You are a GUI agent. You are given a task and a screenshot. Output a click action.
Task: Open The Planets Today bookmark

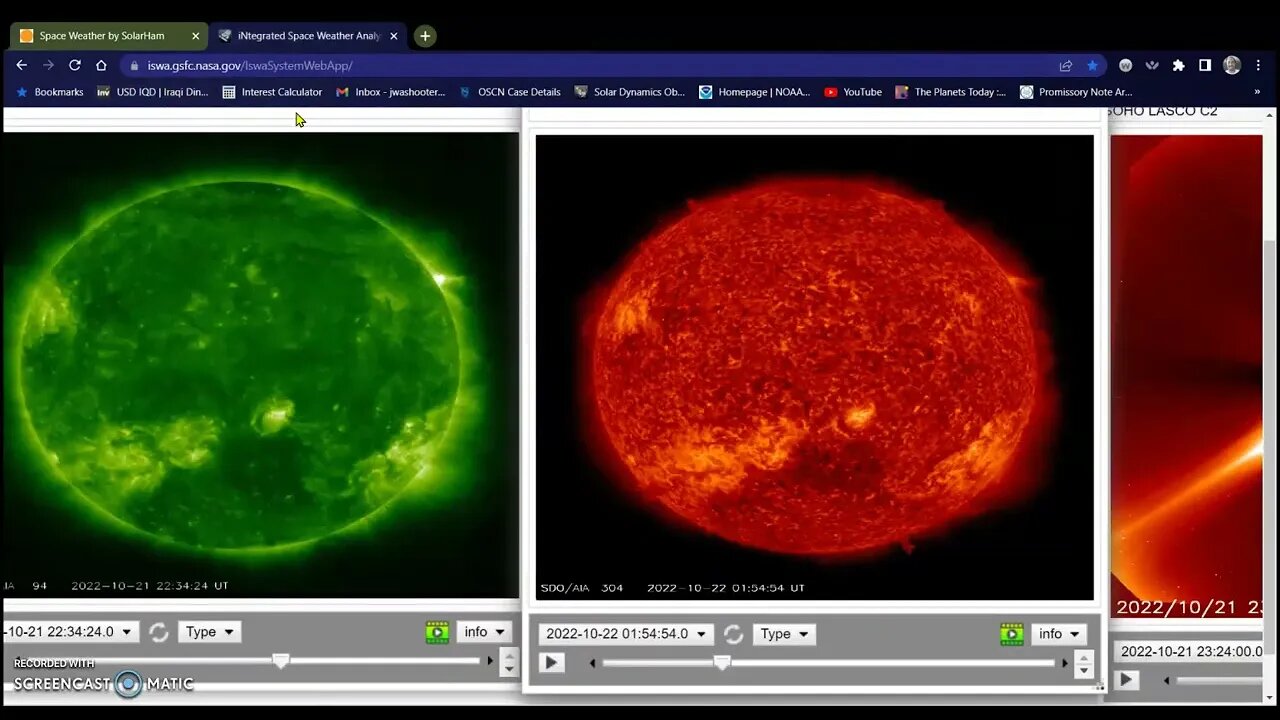[951, 92]
